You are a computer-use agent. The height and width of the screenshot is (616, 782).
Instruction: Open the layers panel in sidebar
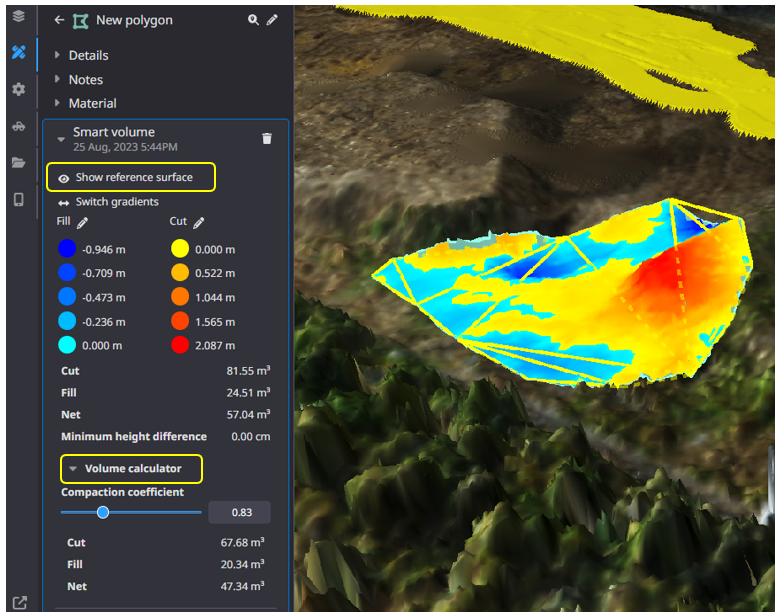click(18, 16)
